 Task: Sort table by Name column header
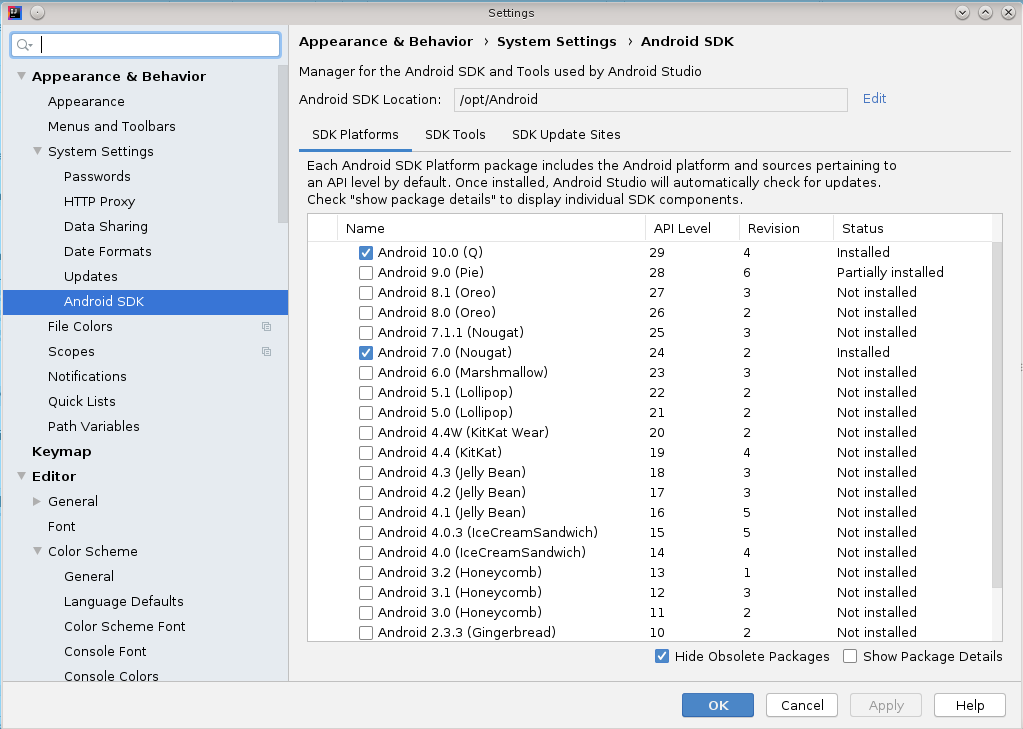(x=491, y=228)
